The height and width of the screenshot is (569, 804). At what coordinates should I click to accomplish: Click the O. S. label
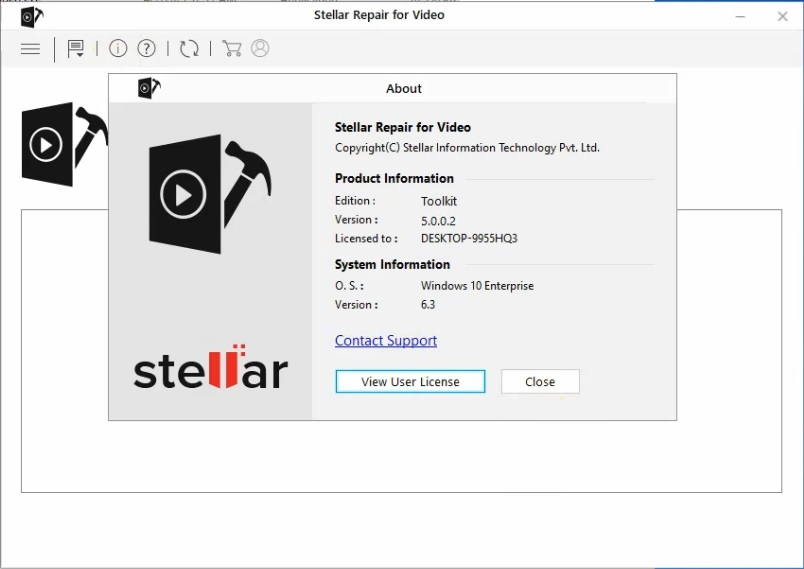click(x=349, y=286)
